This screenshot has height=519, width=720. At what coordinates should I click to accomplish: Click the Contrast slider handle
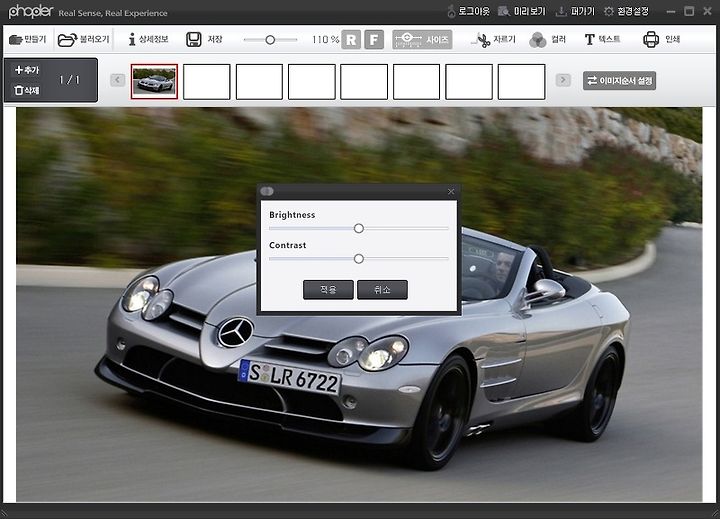(359, 259)
